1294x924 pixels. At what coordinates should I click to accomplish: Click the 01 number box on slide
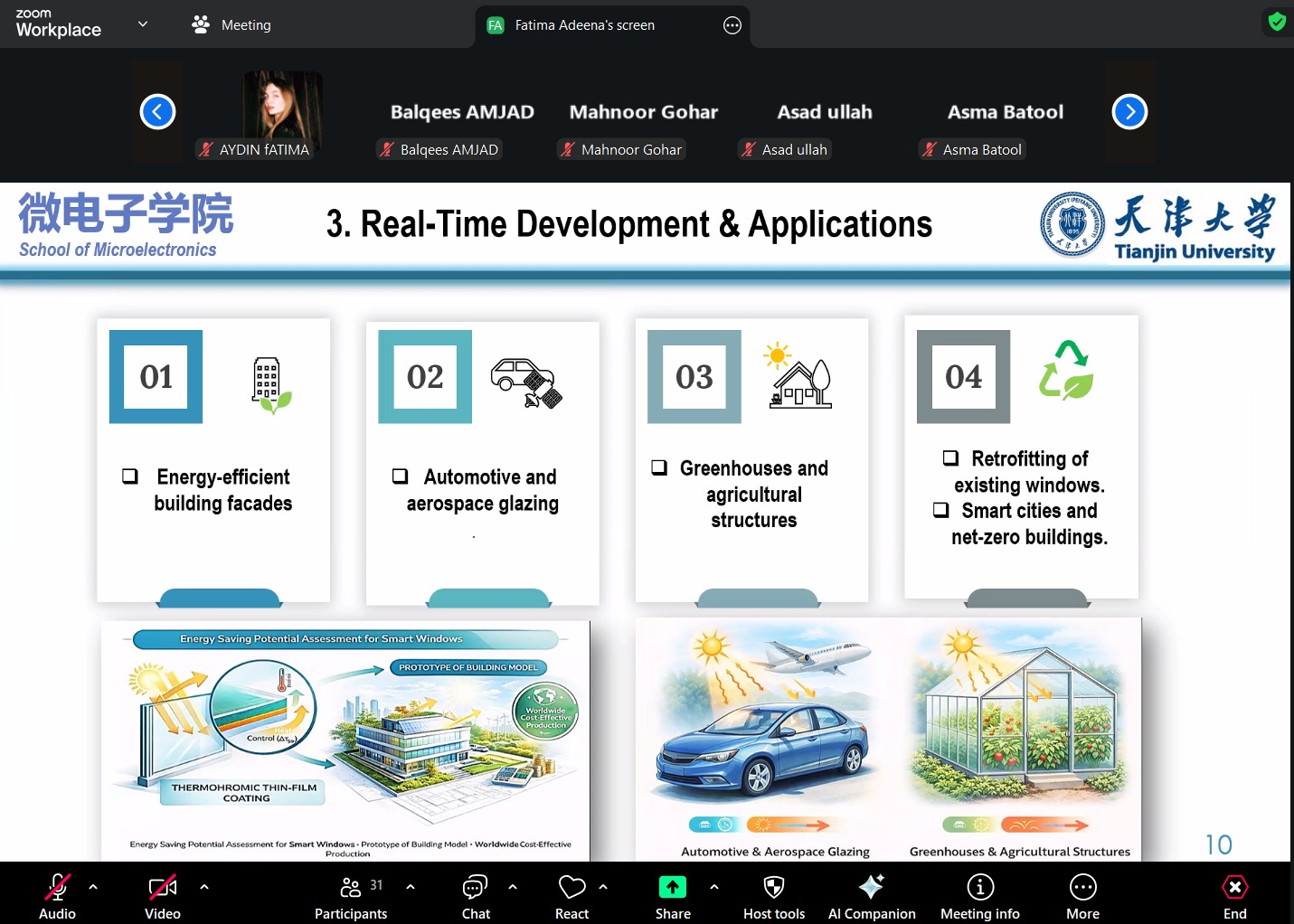coord(156,376)
